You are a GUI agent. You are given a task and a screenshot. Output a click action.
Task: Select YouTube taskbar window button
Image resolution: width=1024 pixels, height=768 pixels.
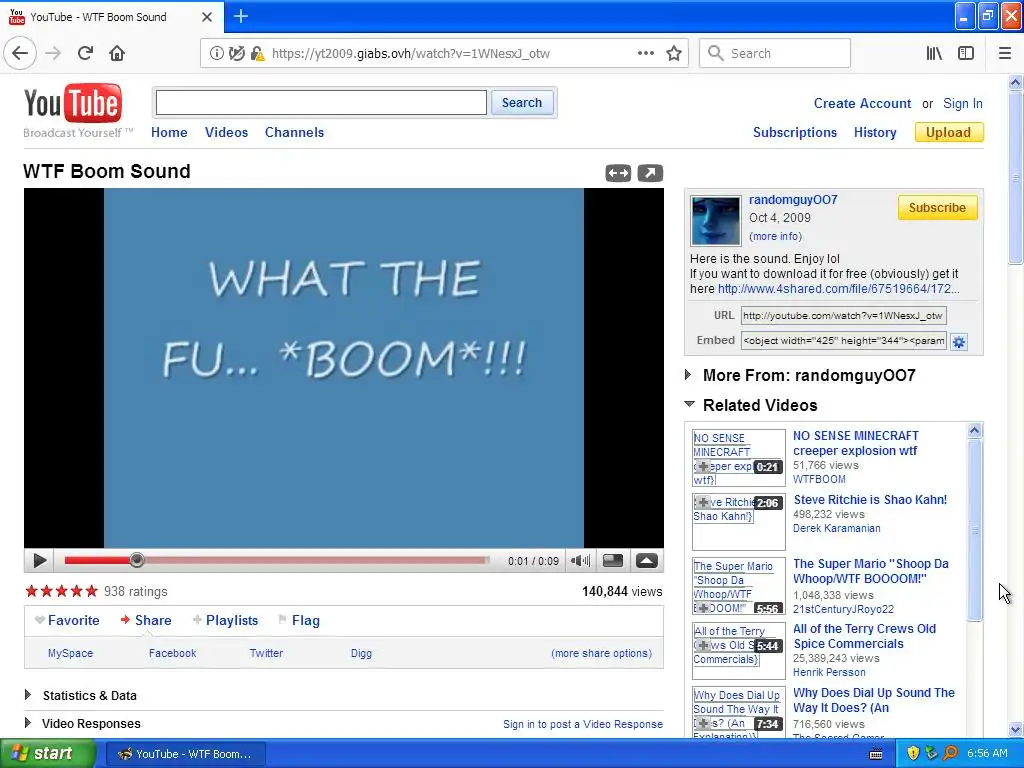pos(185,754)
